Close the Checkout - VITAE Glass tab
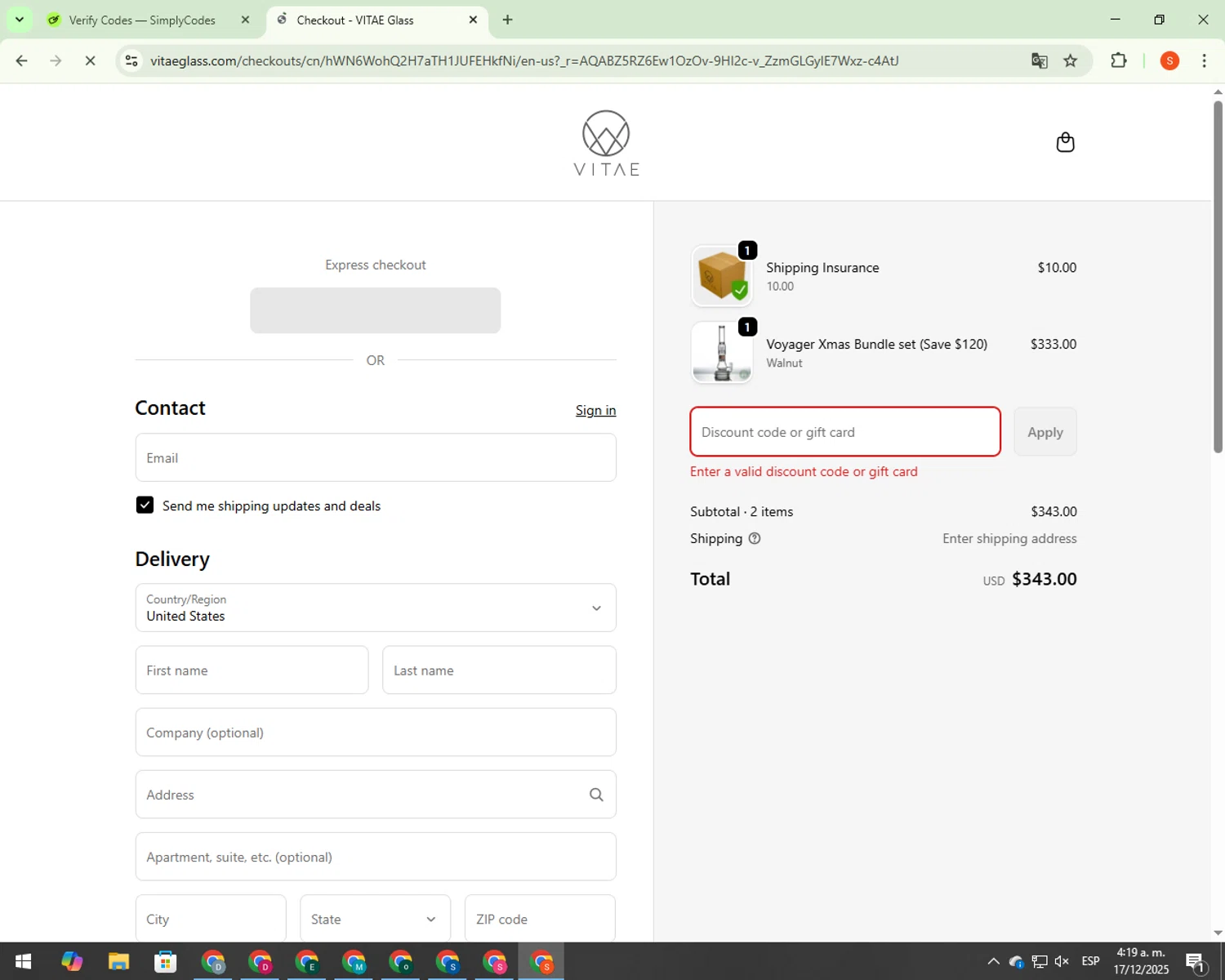Image resolution: width=1225 pixels, height=980 pixels. click(x=473, y=20)
